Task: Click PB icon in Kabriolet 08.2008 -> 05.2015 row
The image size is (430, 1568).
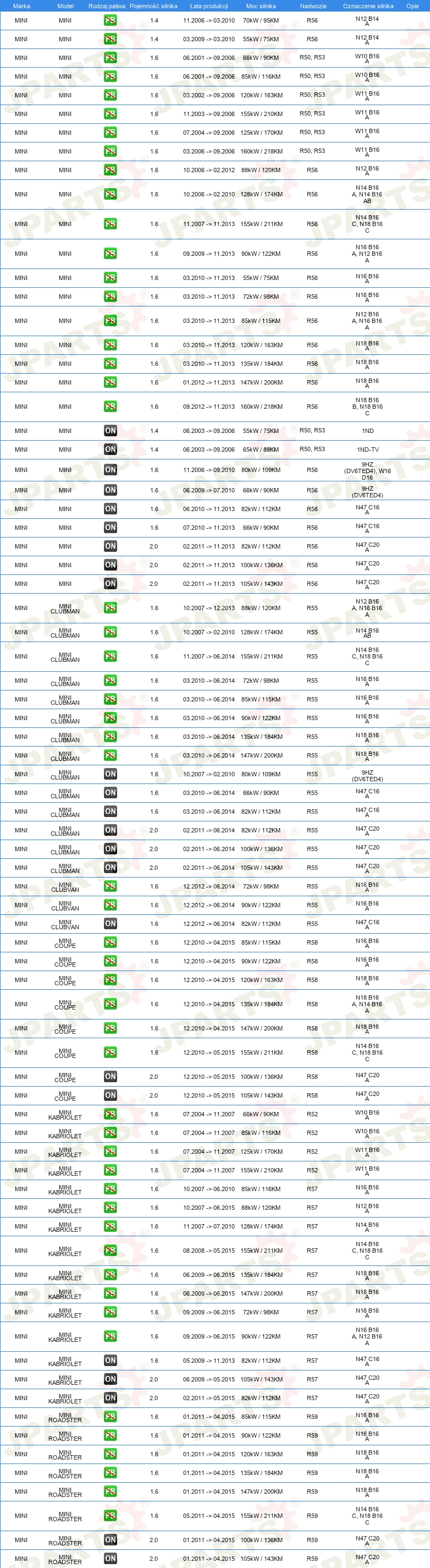Action: tap(110, 1251)
